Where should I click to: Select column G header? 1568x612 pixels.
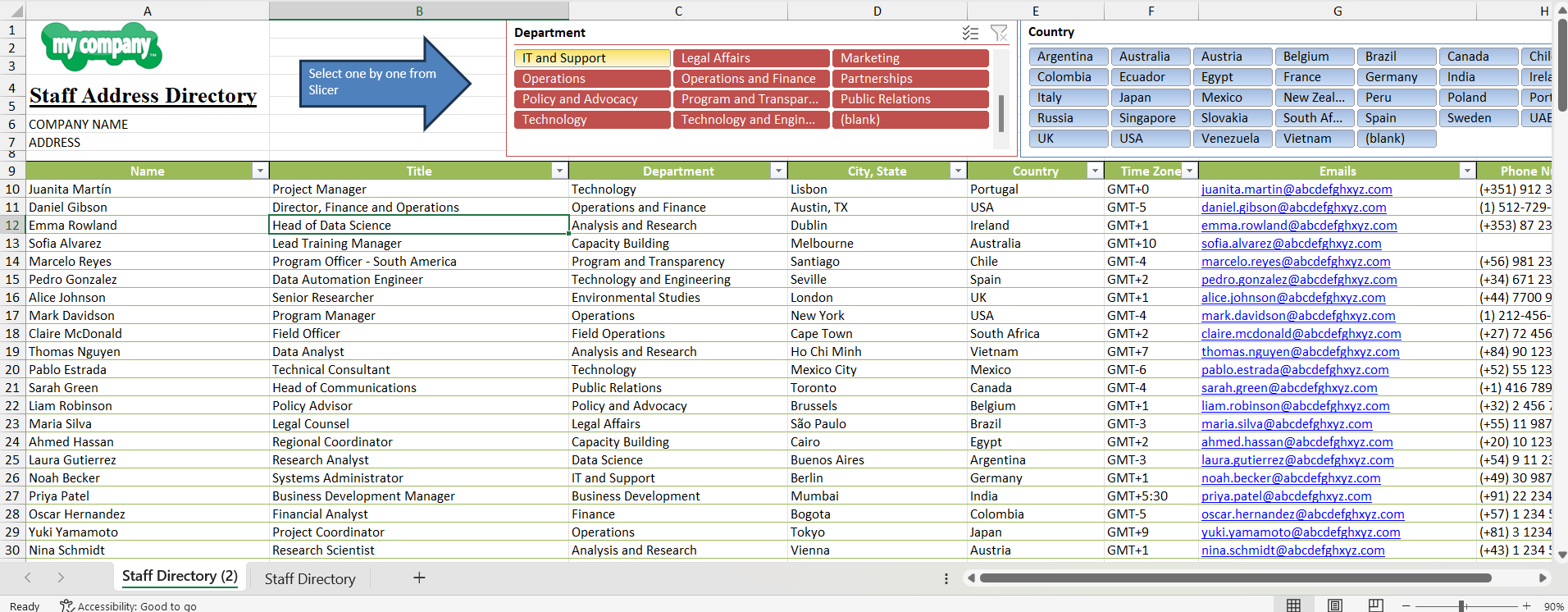1338,11
